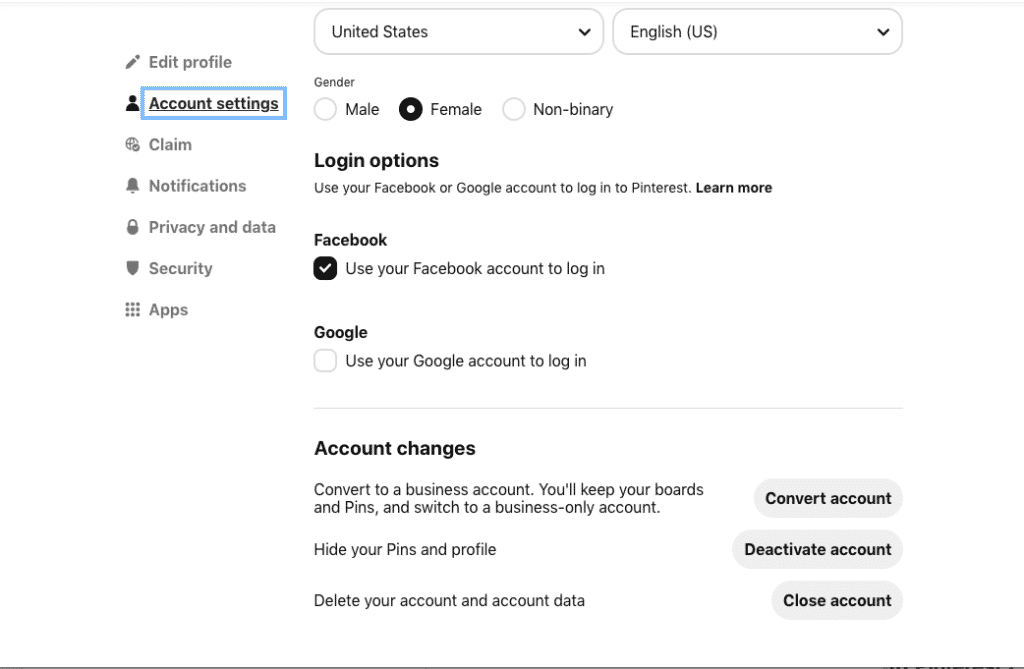Open Privacy and data settings

(x=212, y=227)
